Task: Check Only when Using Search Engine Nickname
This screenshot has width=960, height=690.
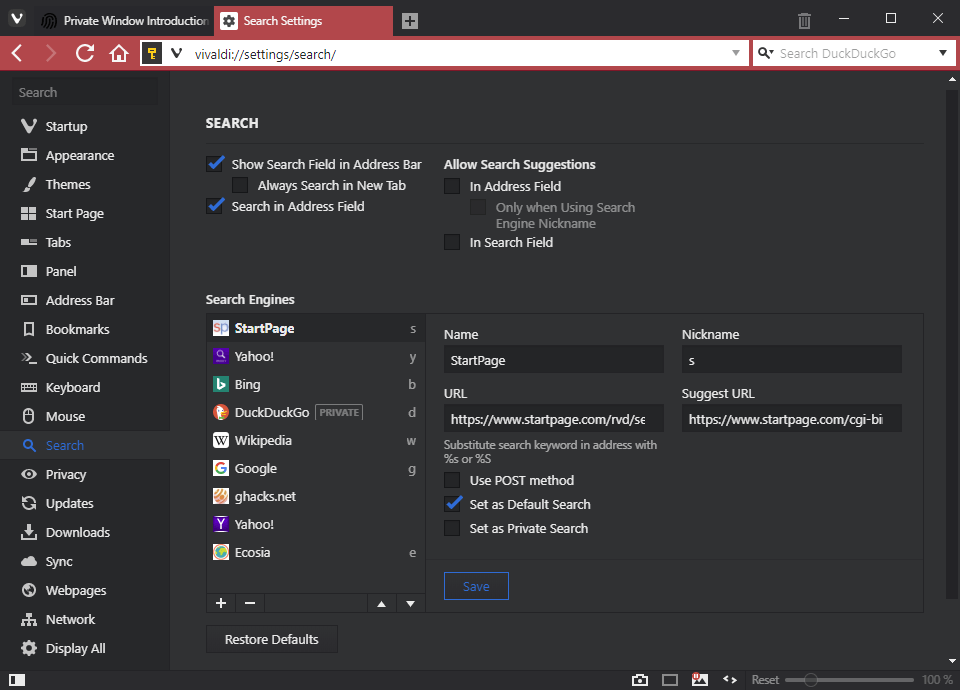Action: coord(478,207)
